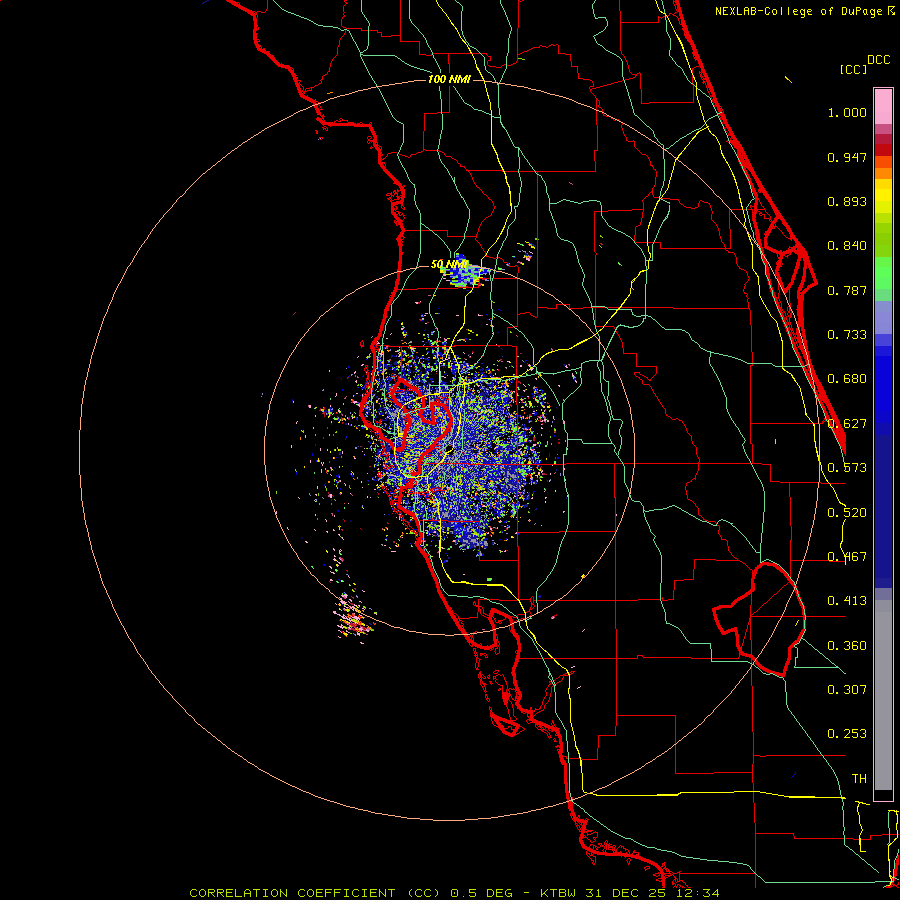Click the Correlation Coefficient caption at bottom

454,893
